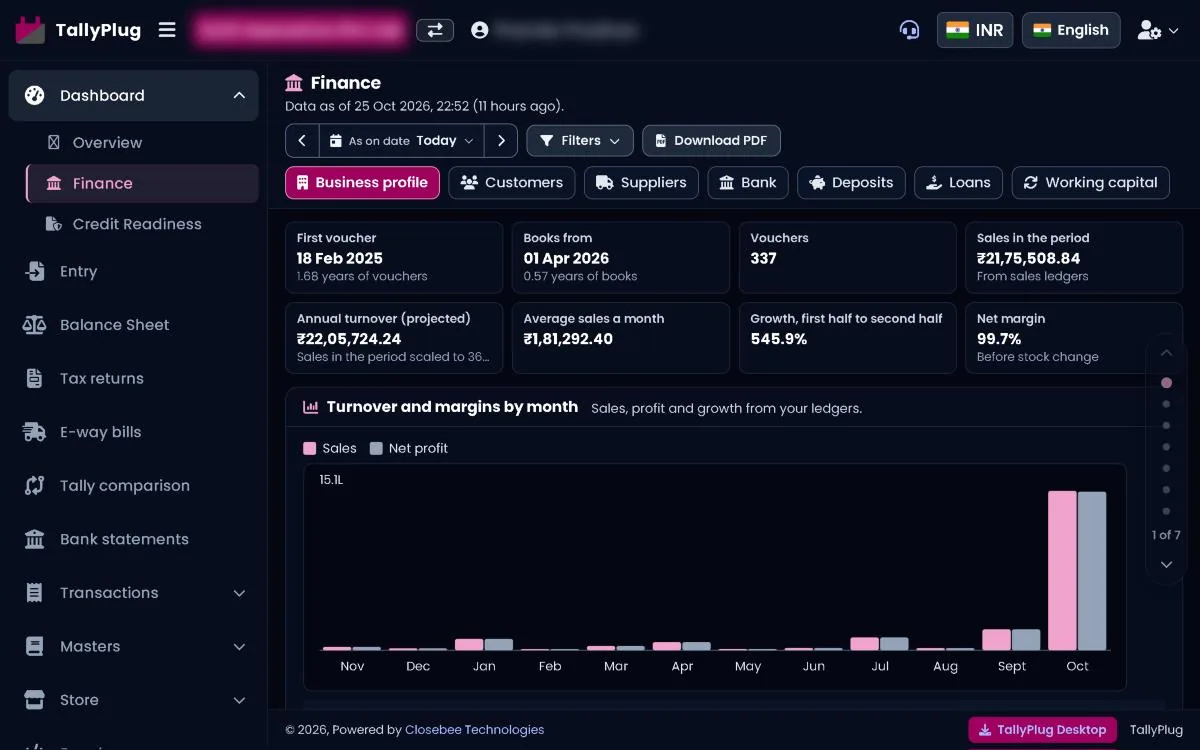Switch to the Loans tab
Image resolution: width=1200 pixels, height=750 pixels.
958,182
